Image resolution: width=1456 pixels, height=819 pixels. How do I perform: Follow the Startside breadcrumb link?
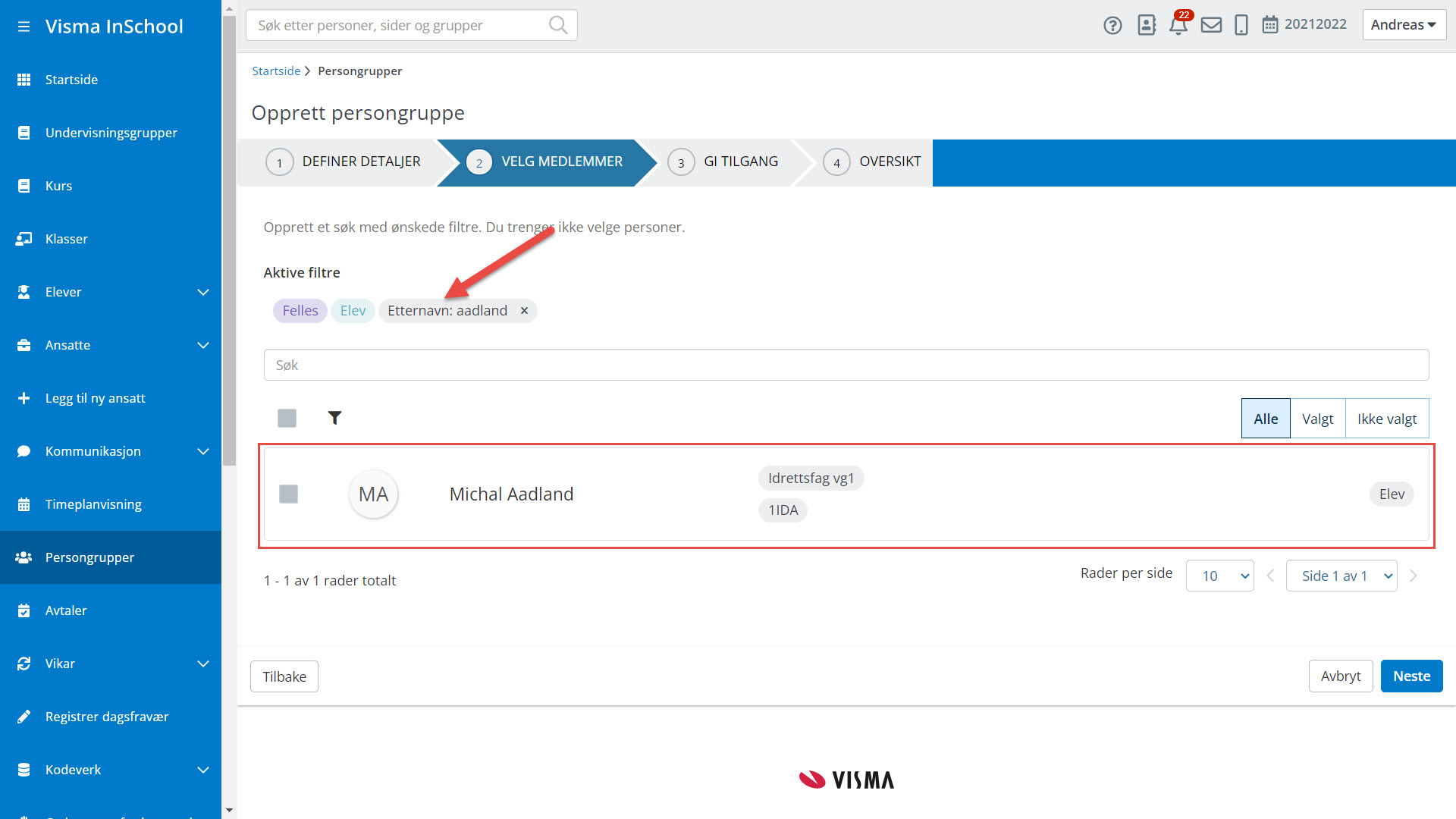(x=276, y=71)
